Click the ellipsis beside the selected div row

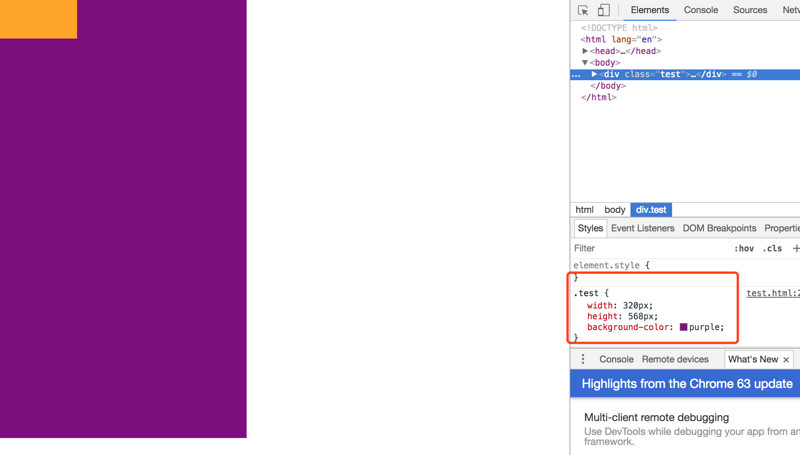[576, 74]
